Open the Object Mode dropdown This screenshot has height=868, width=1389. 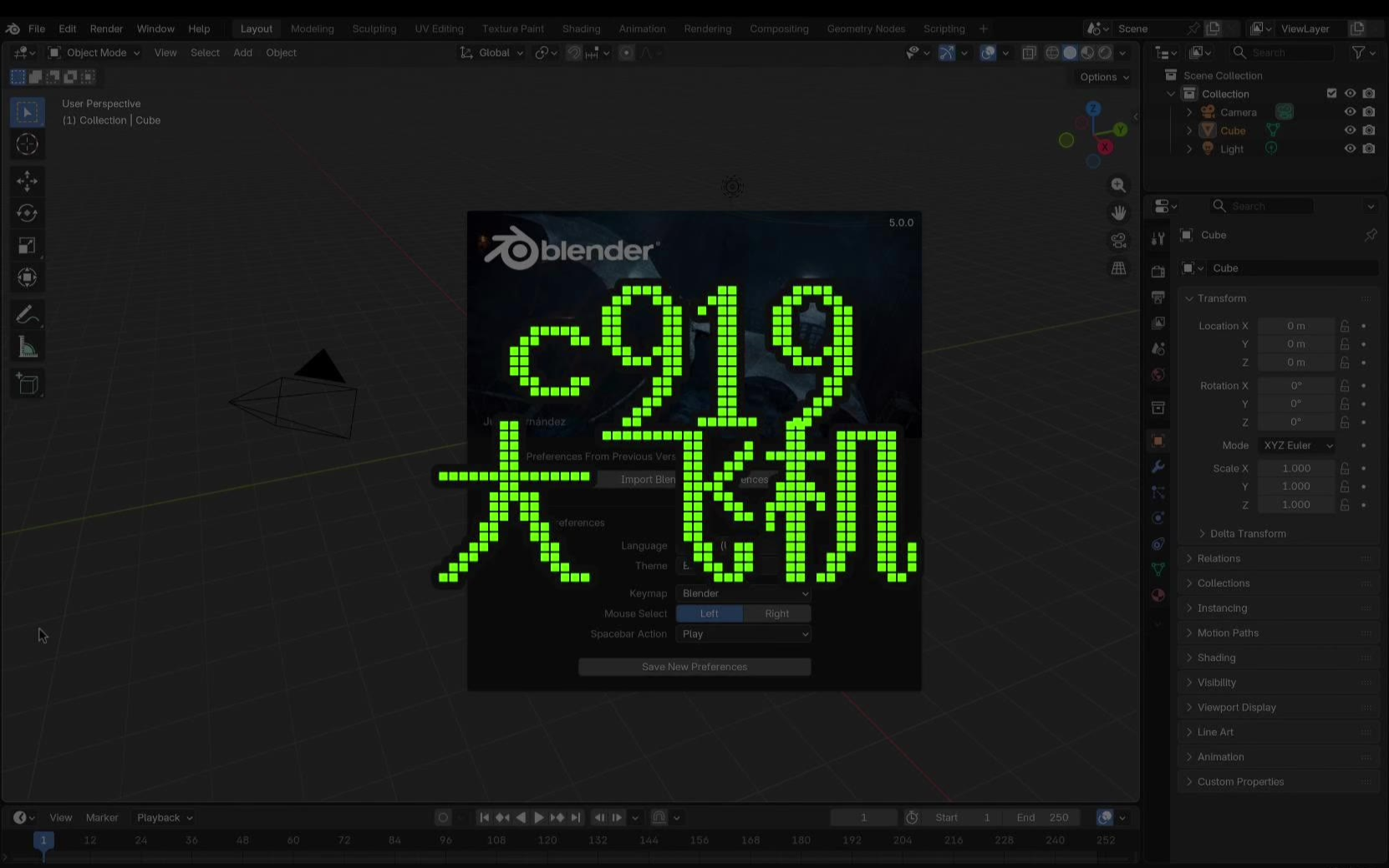(x=94, y=53)
